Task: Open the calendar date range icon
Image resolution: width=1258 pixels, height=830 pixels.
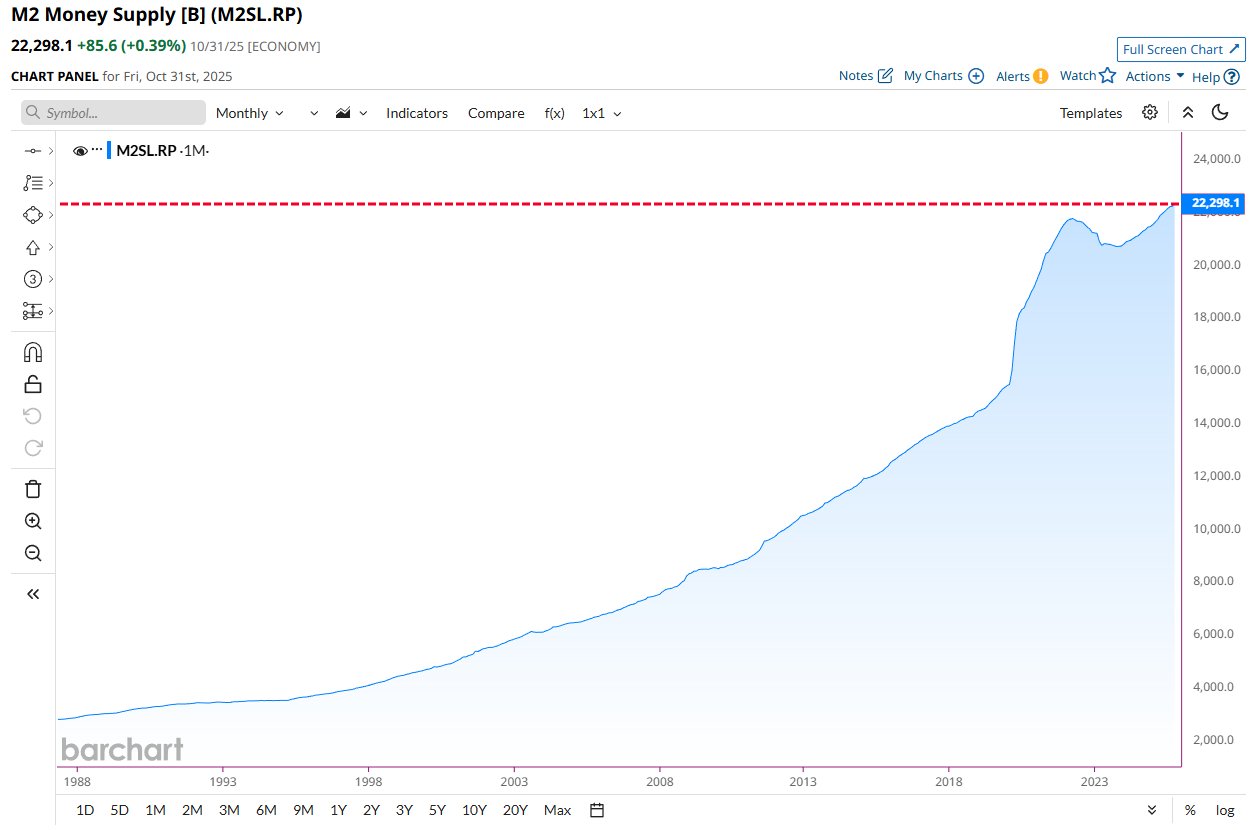Action: [597, 810]
